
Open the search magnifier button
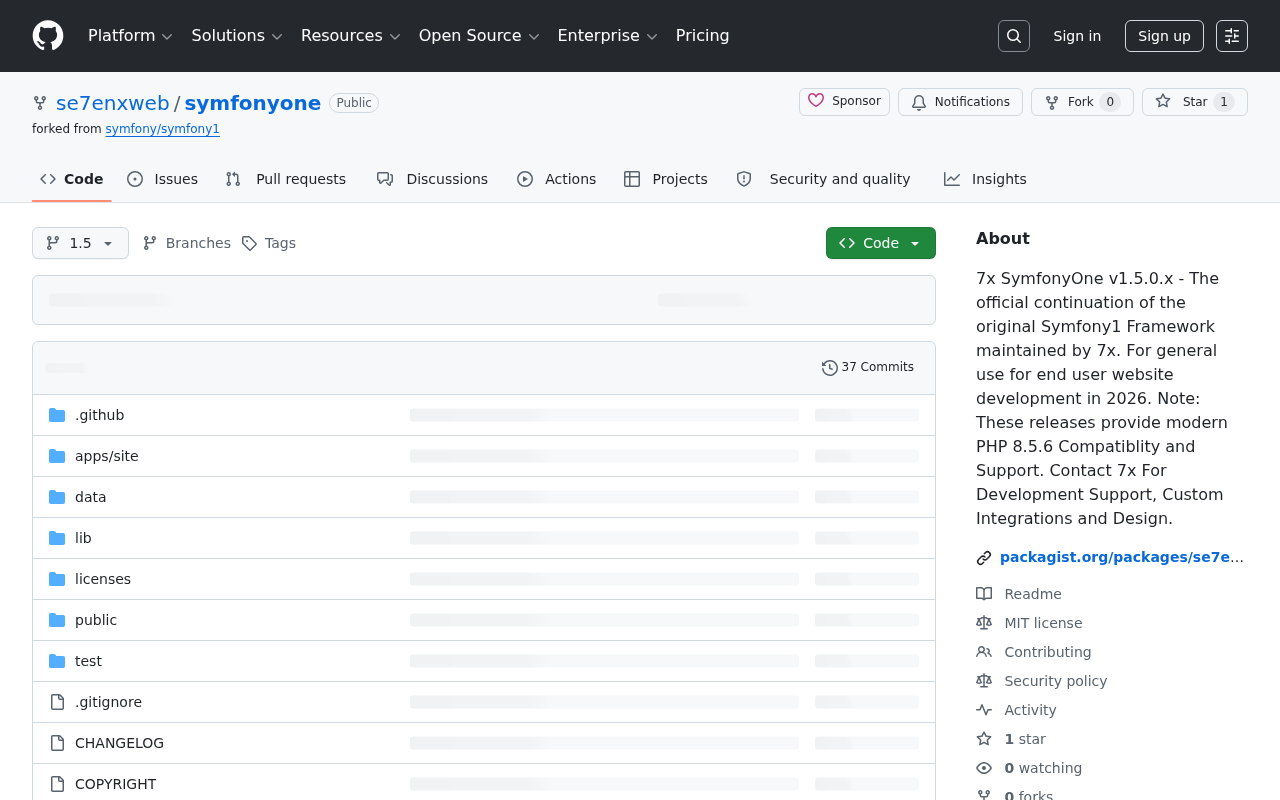click(x=1014, y=36)
